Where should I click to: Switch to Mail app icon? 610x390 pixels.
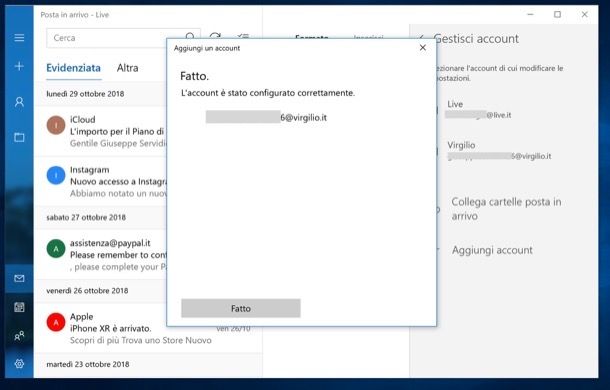point(19,278)
